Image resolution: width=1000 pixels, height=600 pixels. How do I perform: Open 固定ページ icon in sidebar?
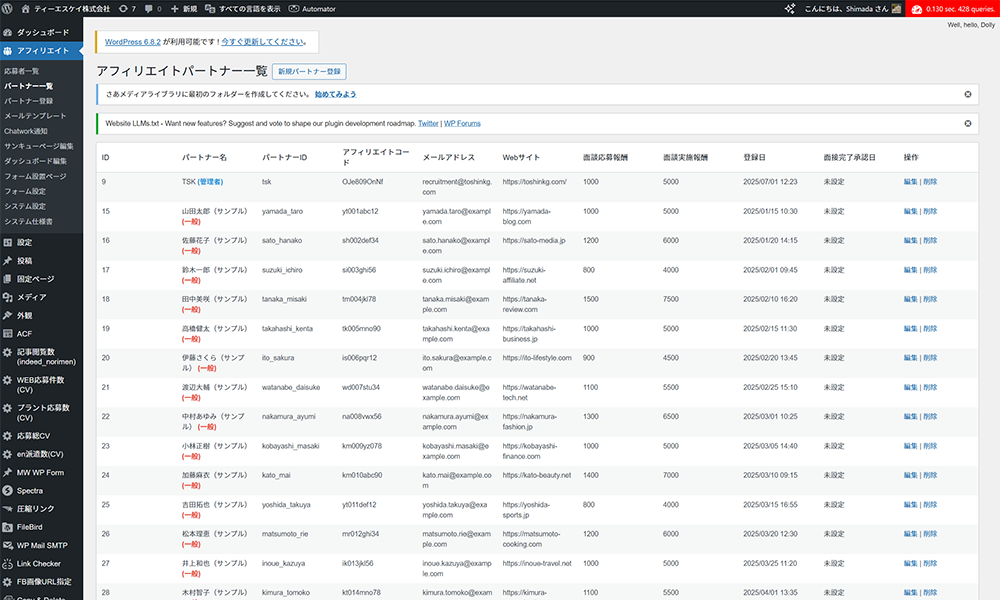tap(8, 279)
